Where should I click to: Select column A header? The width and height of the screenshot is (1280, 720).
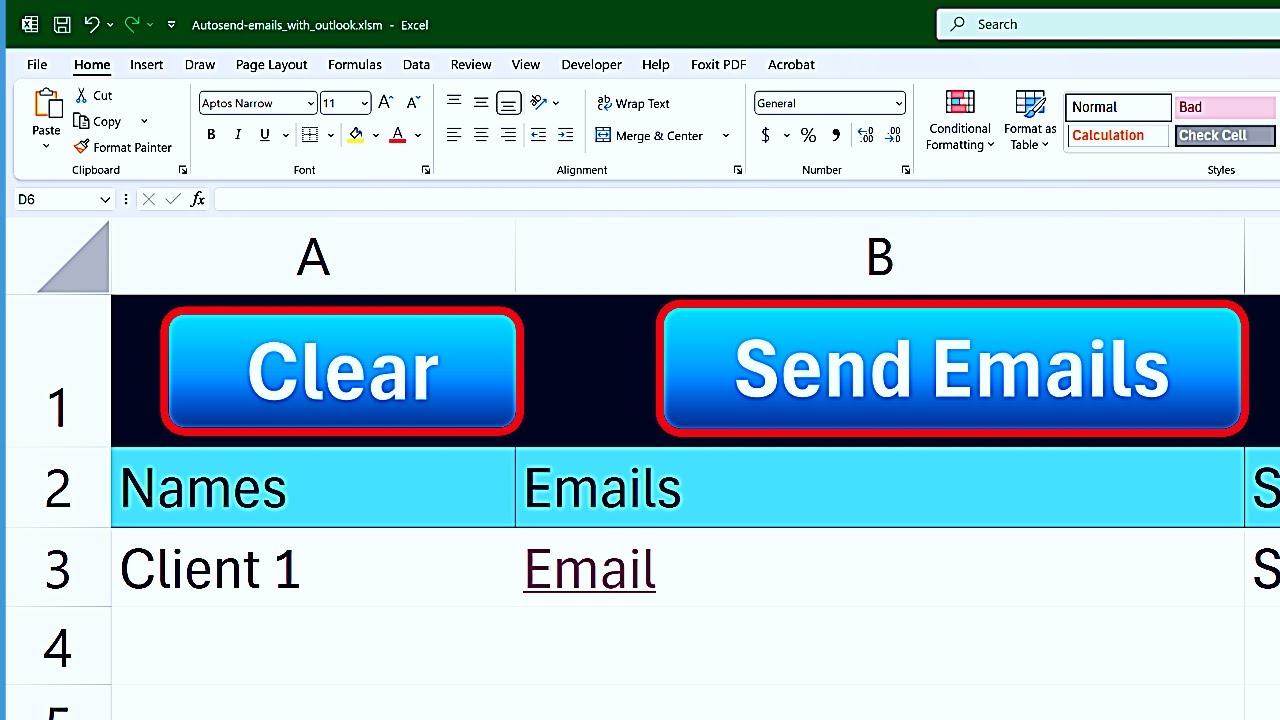tap(313, 258)
